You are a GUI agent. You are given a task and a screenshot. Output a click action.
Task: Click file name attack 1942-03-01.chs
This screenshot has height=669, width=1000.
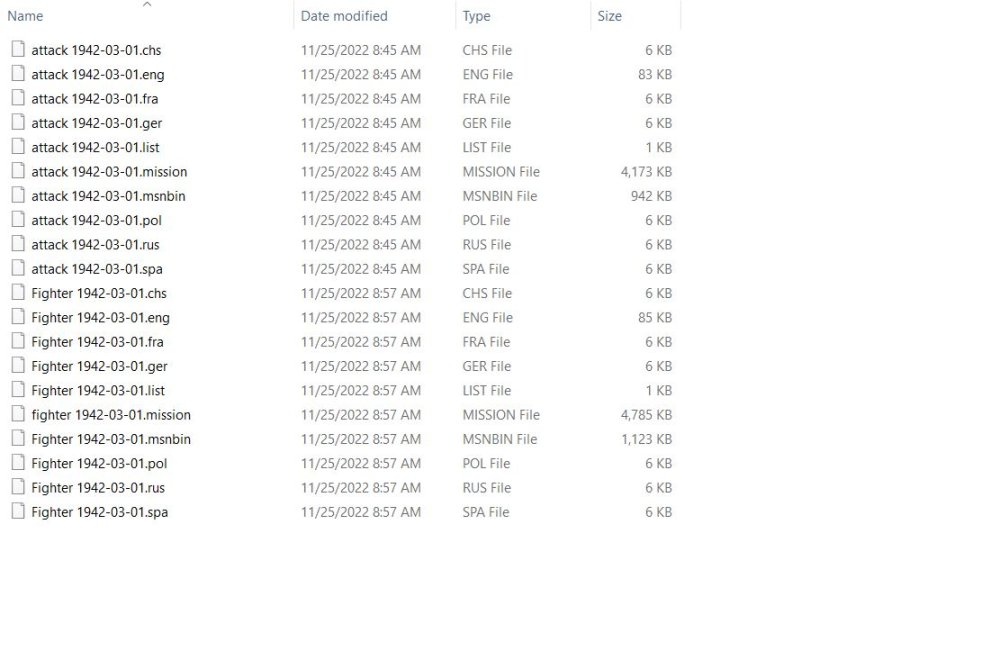pyautogui.click(x=96, y=50)
